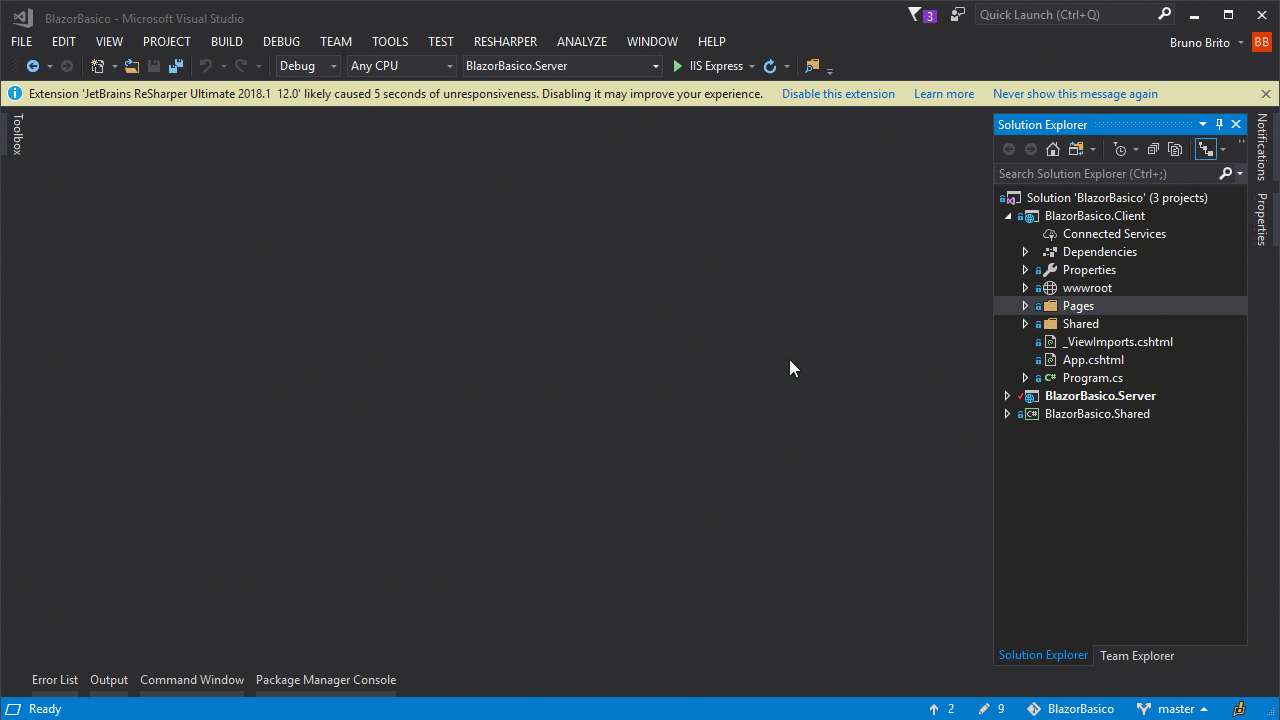The height and width of the screenshot is (720, 1280).
Task: Open the TOOLS menu
Action: tap(390, 42)
